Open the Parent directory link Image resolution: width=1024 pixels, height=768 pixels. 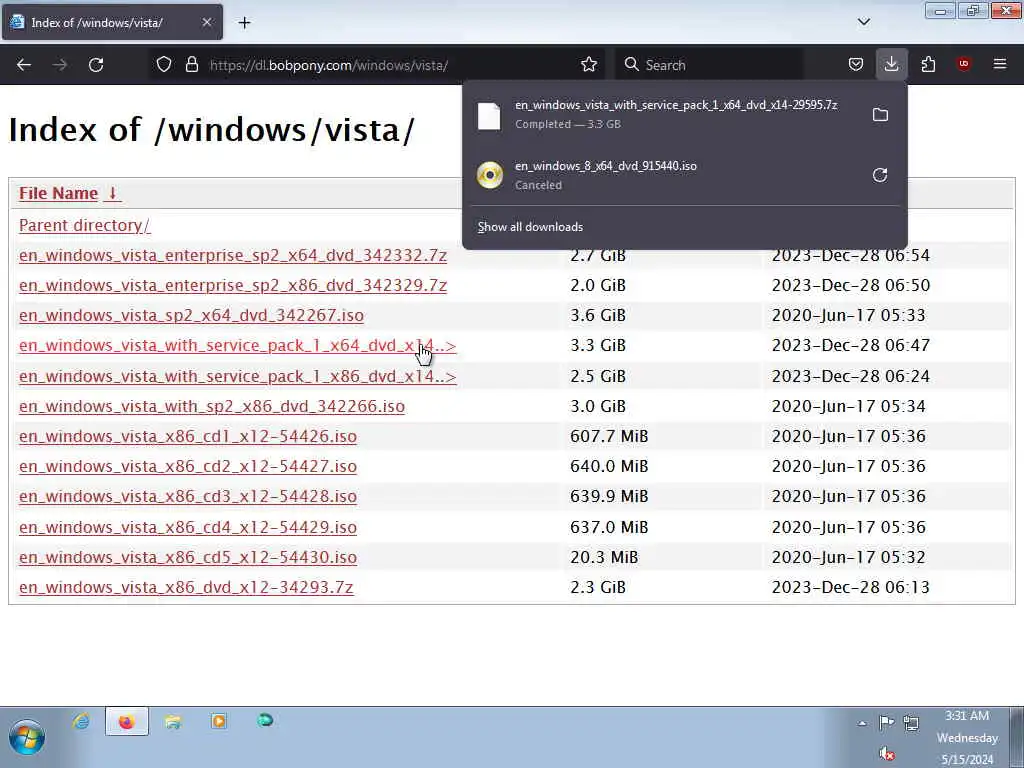click(x=84, y=225)
